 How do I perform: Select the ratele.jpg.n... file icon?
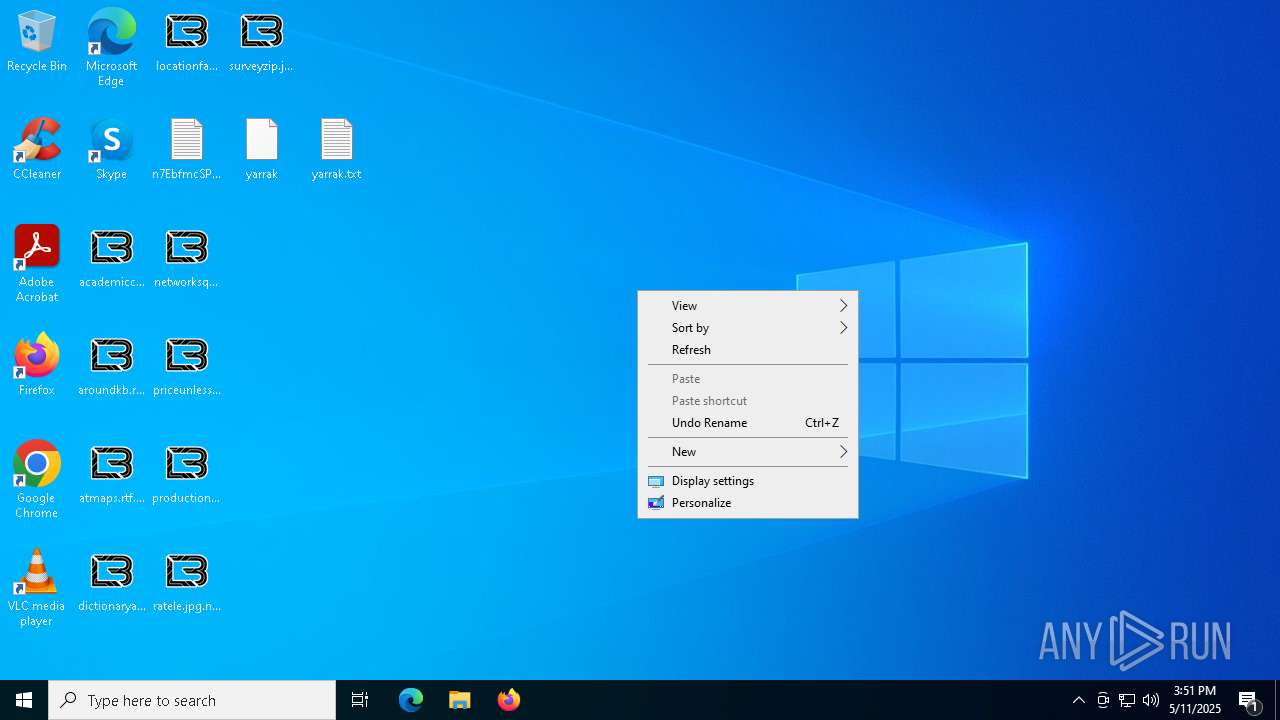187,582
